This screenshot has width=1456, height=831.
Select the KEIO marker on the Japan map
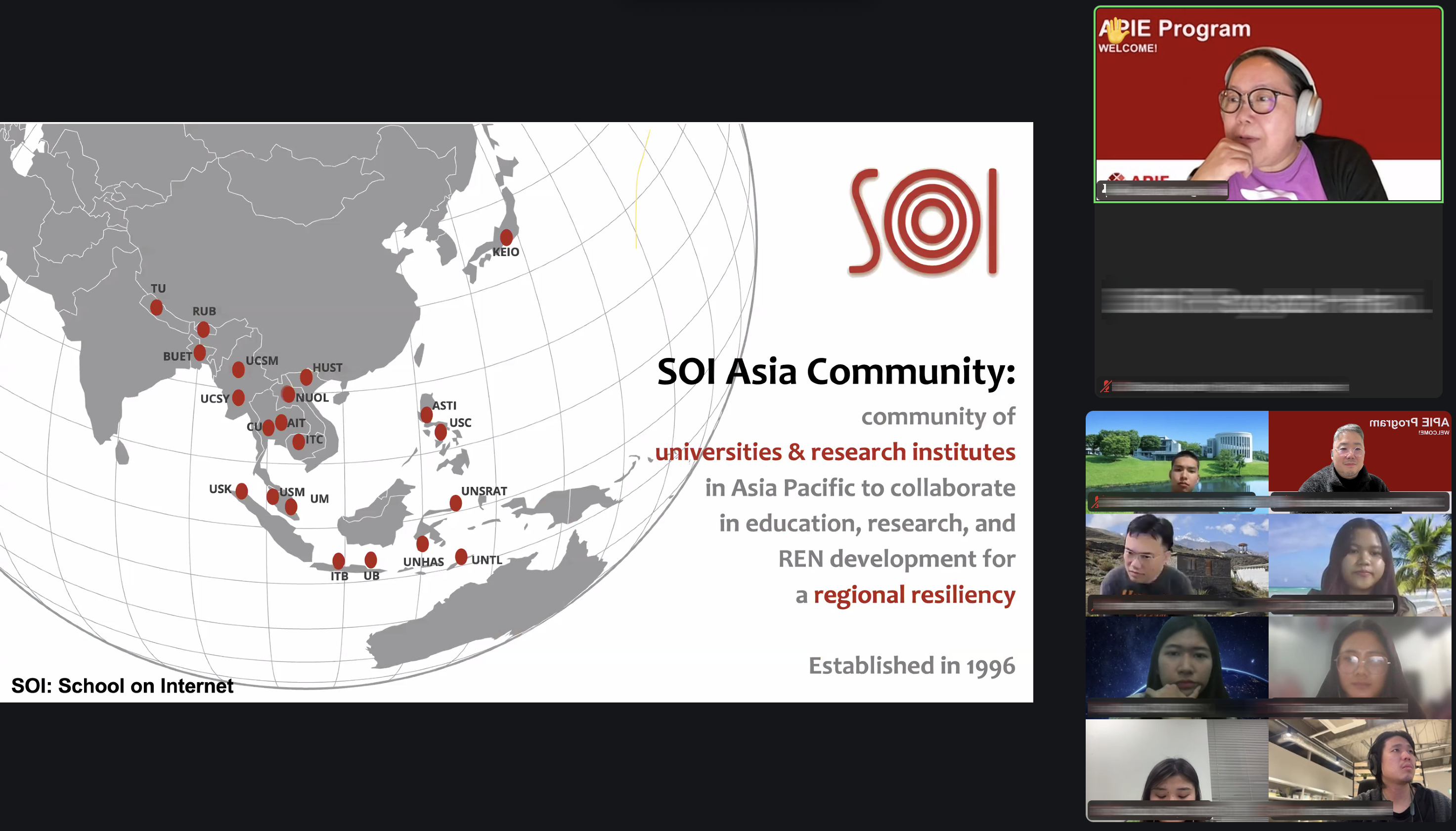(x=506, y=238)
